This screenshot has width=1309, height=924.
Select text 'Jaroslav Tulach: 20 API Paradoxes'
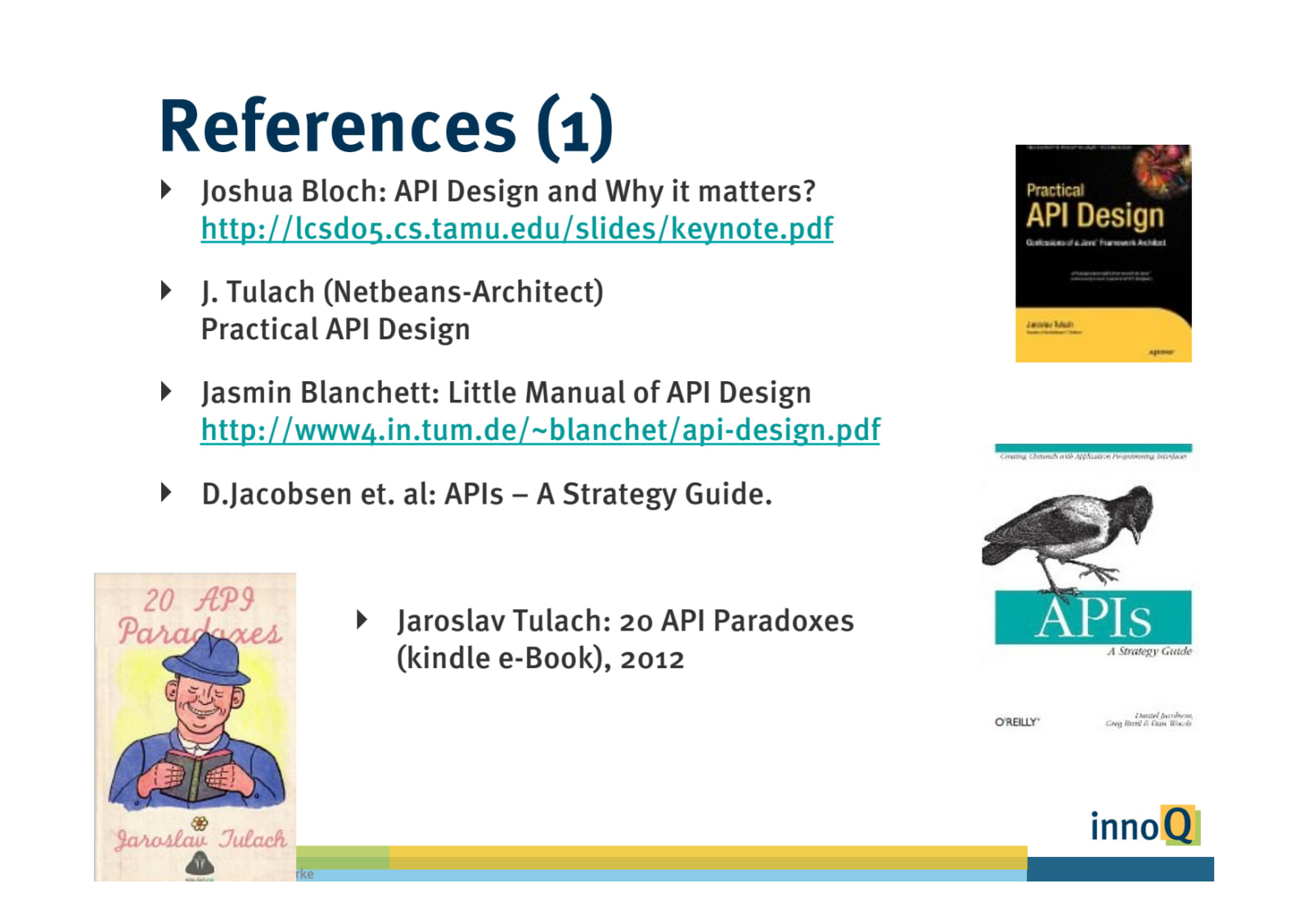[x=626, y=621]
